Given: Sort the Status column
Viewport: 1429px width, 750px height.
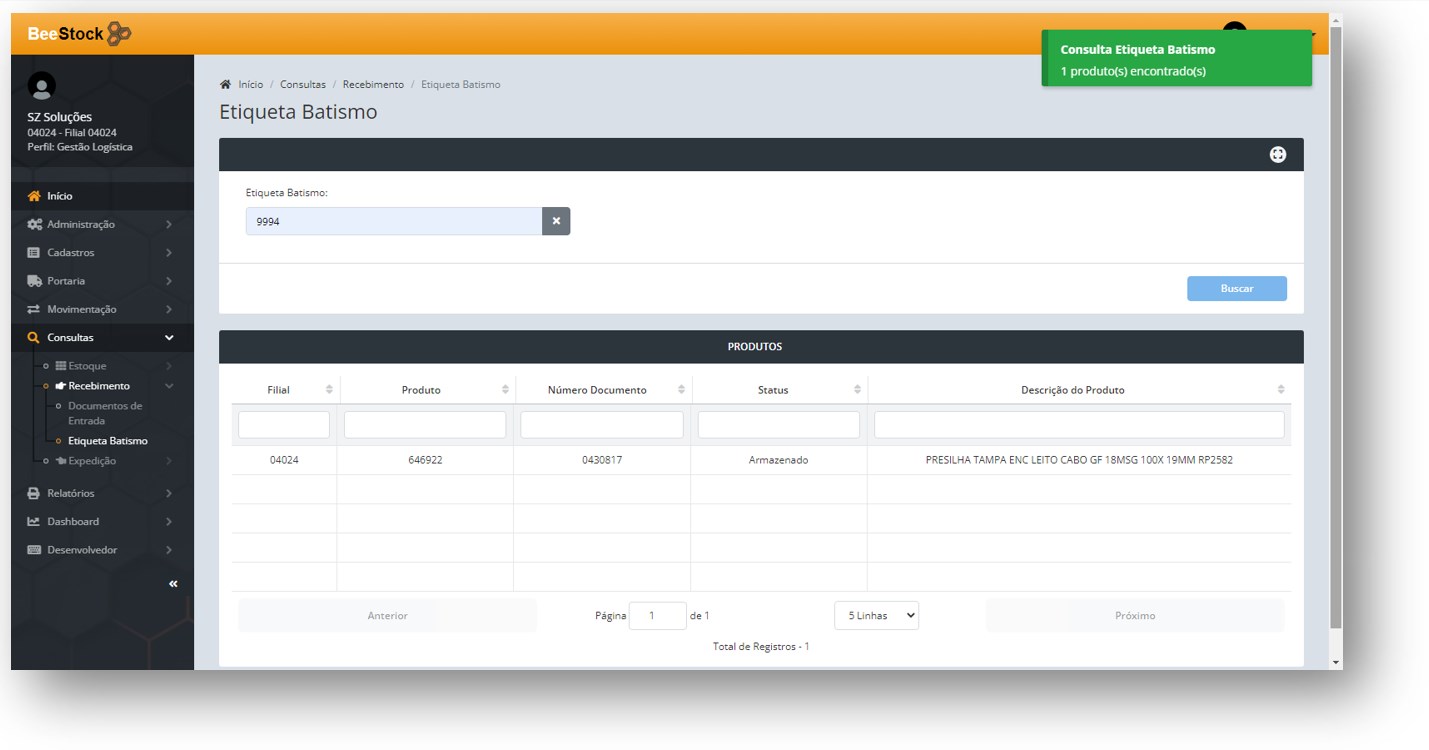Looking at the screenshot, I should coord(857,390).
